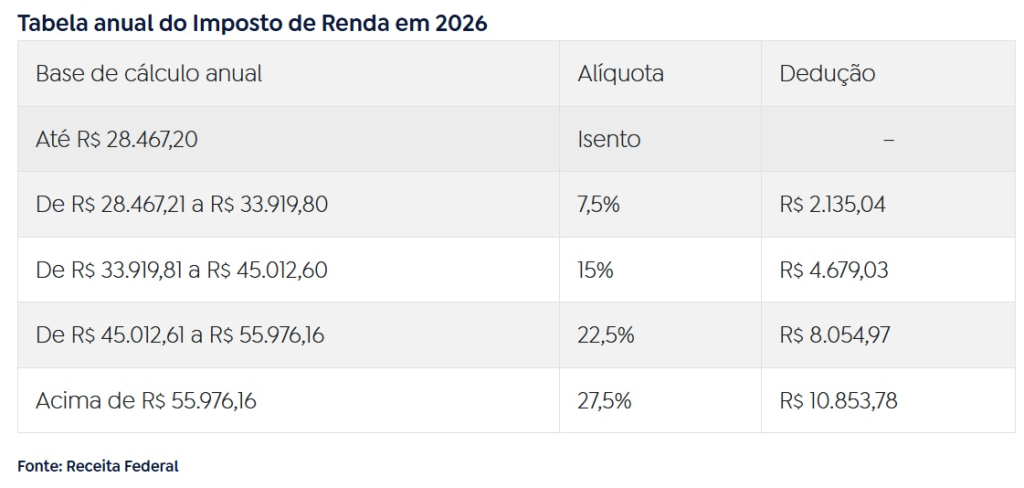The height and width of the screenshot is (488, 1024).
Task: Click the 'Acima de R$ 55.976,16' cell
Action: 146,401
